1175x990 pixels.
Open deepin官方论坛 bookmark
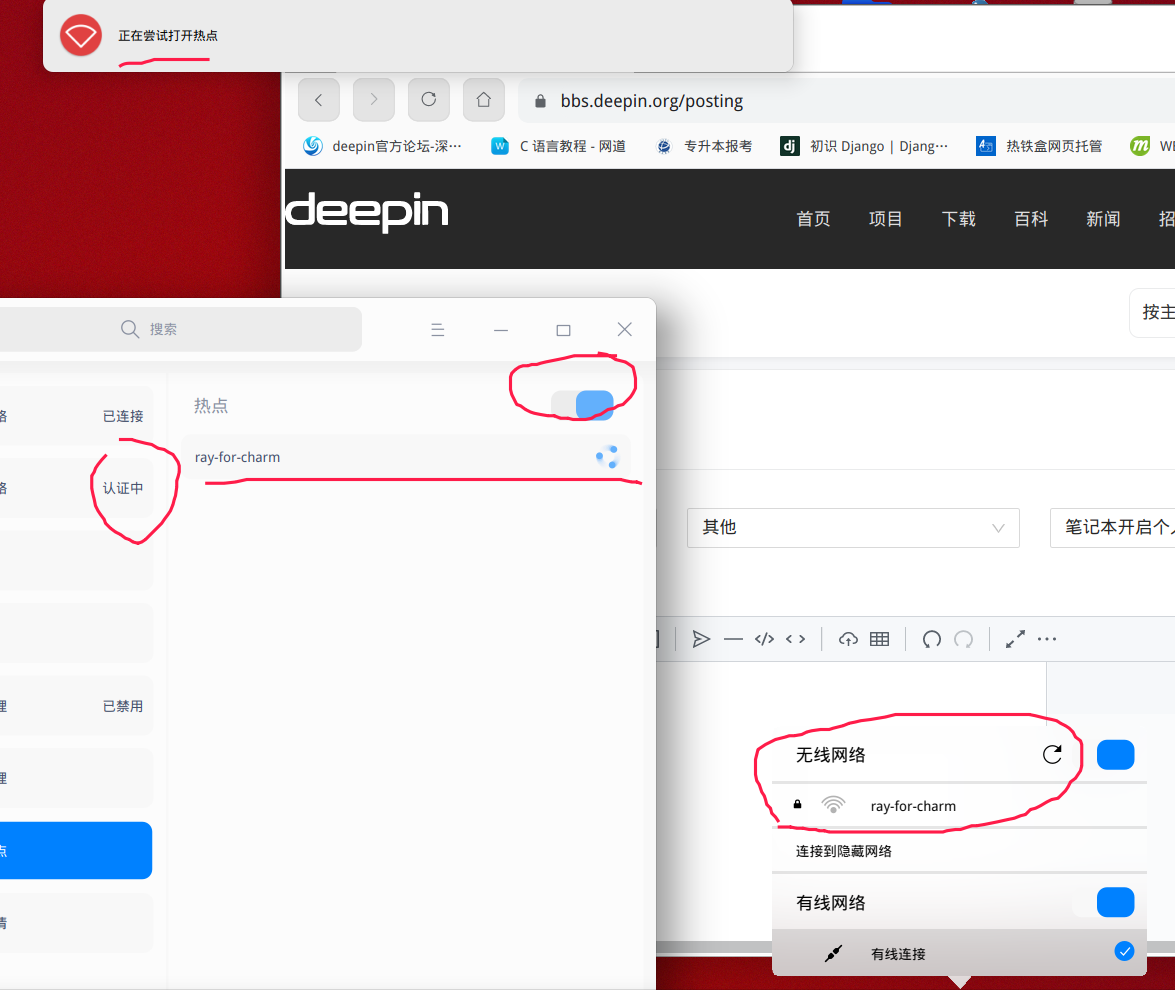382,146
